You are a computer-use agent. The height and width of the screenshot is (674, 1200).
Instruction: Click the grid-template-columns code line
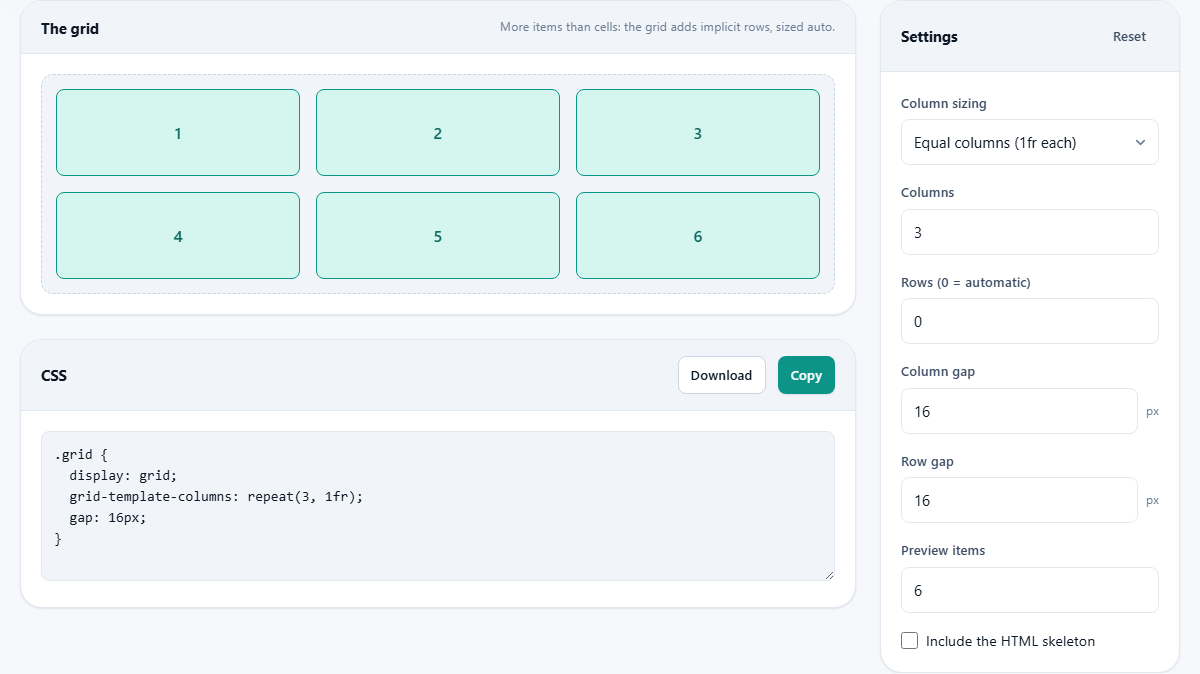coord(216,496)
